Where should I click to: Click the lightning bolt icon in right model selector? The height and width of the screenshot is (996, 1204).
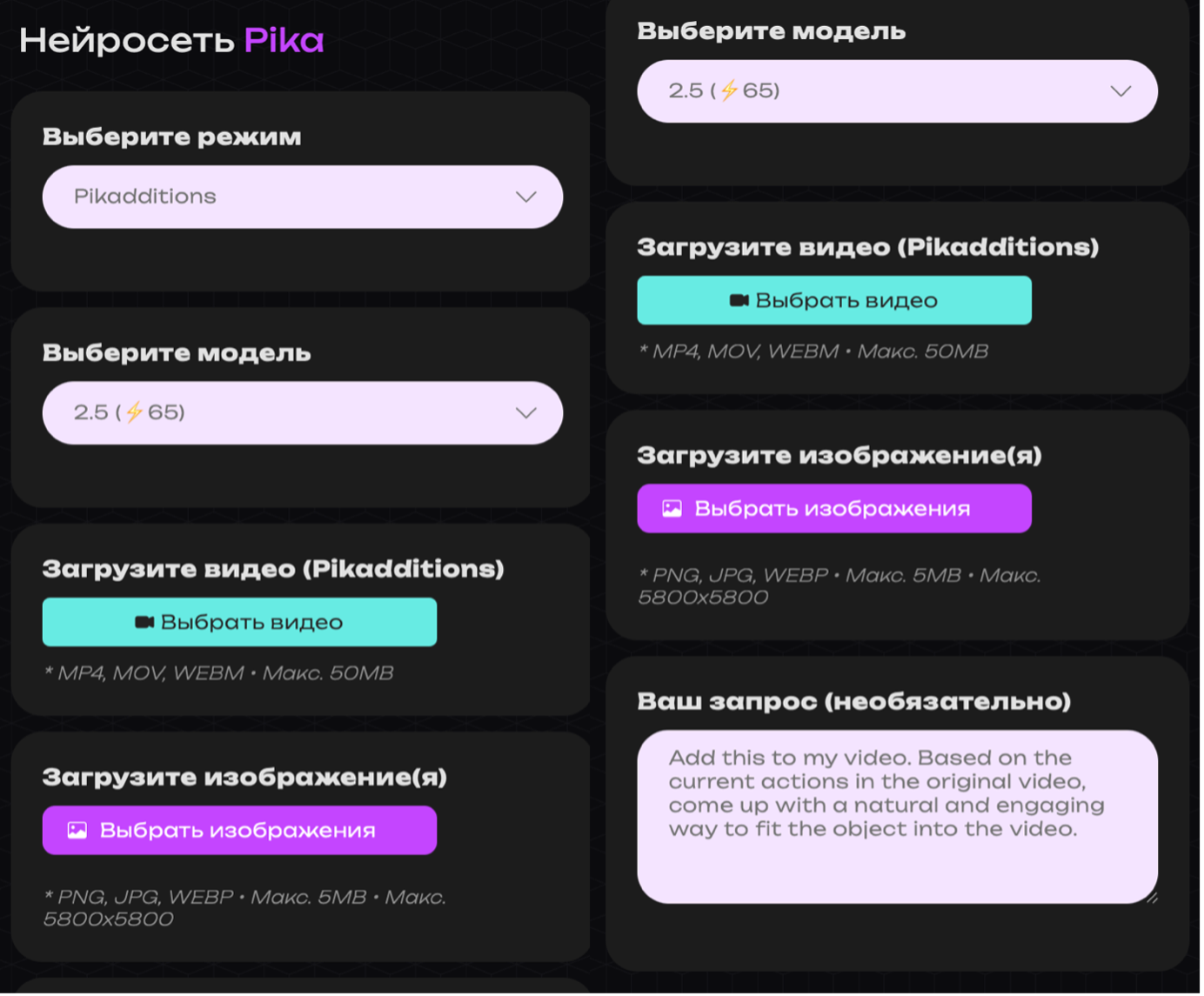pyautogui.click(x=729, y=90)
